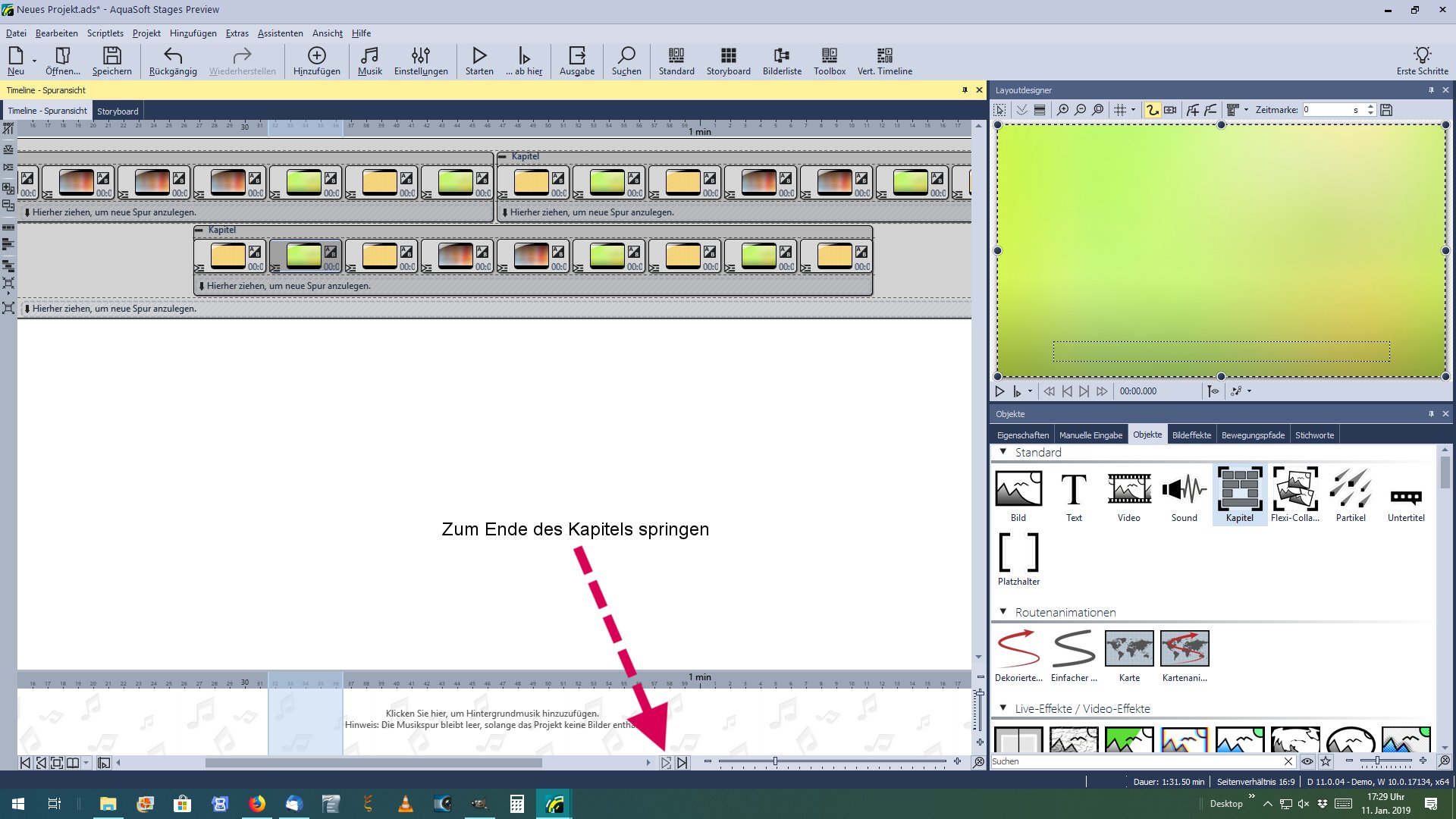Open the Assistenten menu
This screenshot has width=1456, height=819.
[x=280, y=33]
